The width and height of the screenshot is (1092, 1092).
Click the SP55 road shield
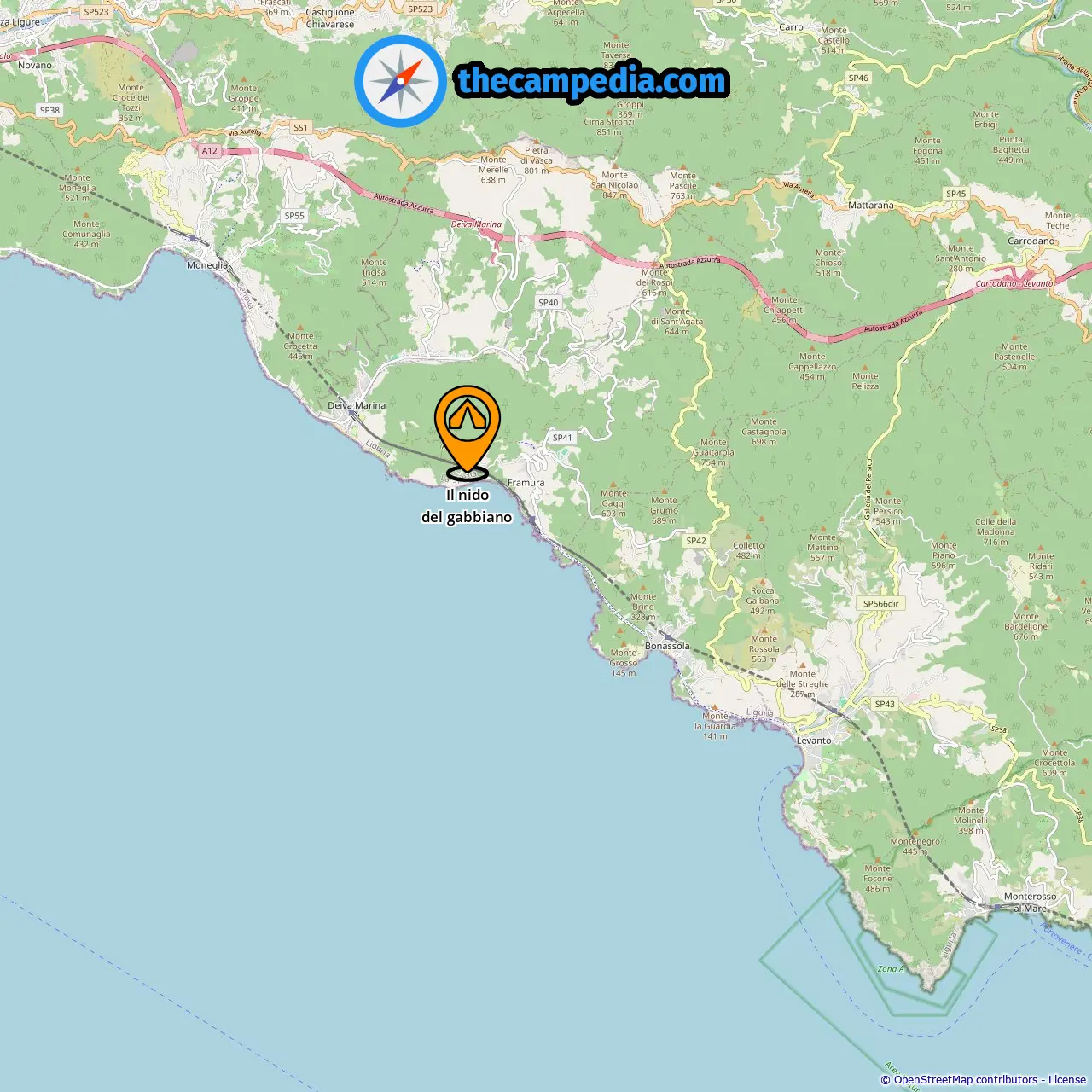294,216
